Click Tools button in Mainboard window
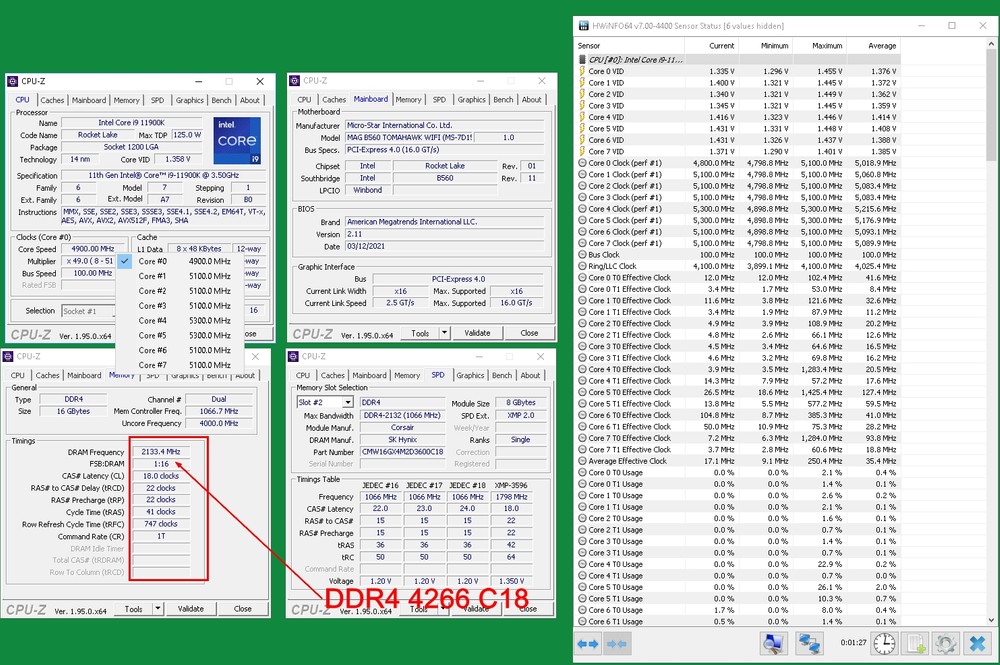 tap(420, 333)
